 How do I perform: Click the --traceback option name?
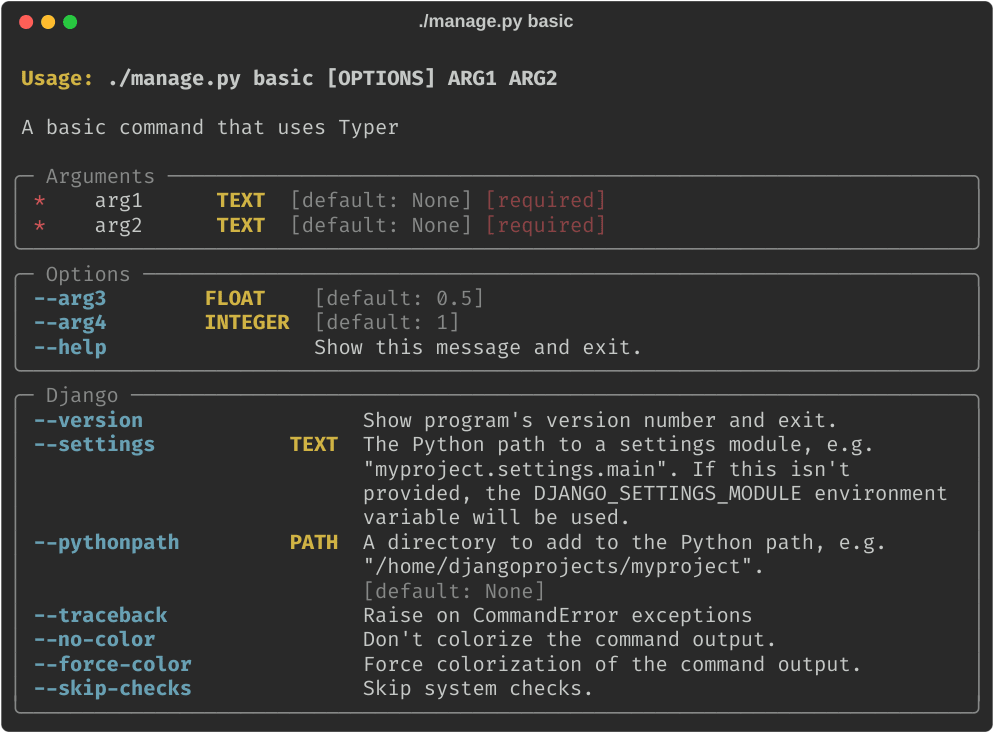click(x=100, y=616)
